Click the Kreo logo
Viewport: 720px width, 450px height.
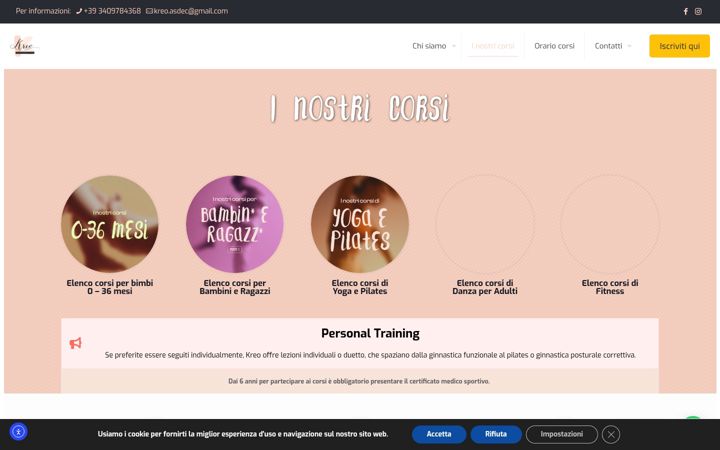point(24,45)
